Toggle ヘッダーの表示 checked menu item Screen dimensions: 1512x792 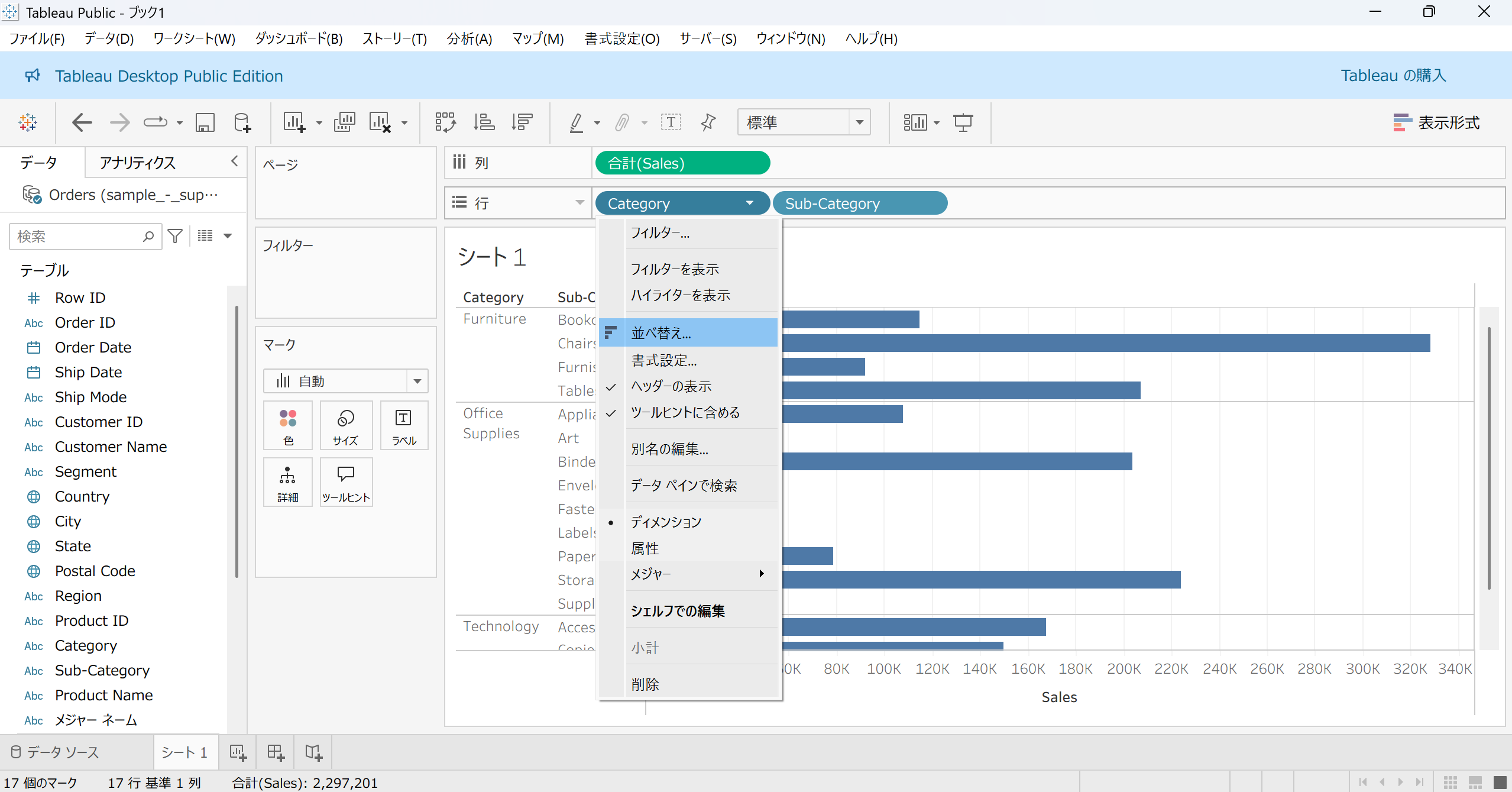click(x=671, y=386)
